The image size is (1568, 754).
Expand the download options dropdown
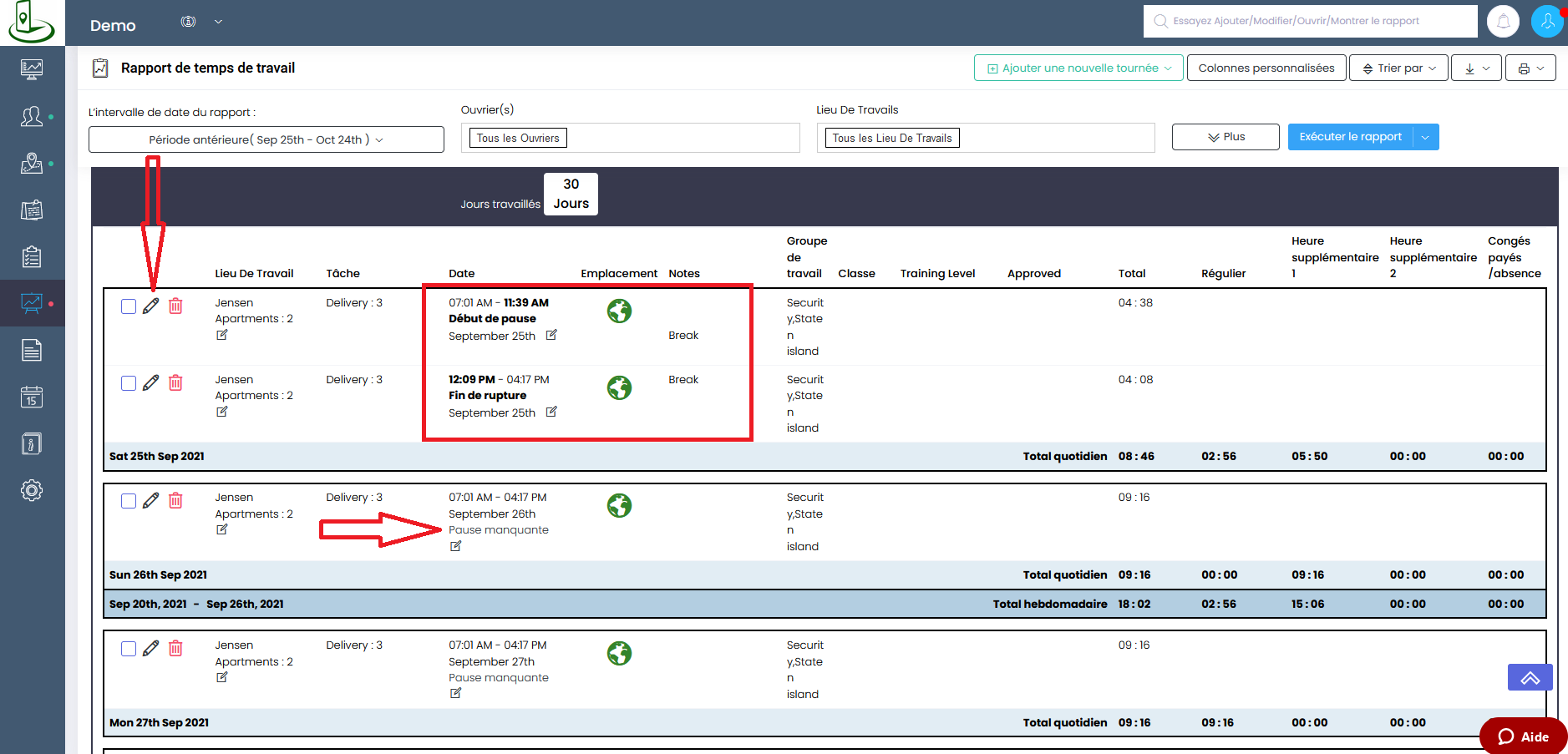pyautogui.click(x=1476, y=68)
